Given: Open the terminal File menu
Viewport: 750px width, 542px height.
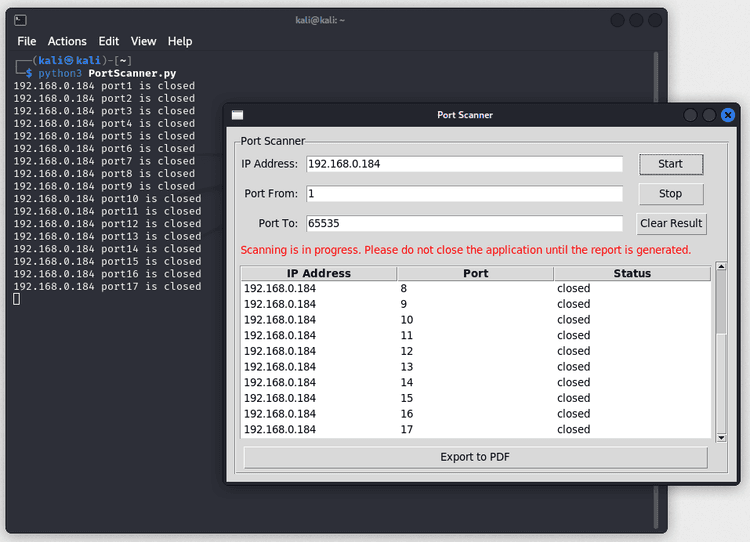Looking at the screenshot, I should pyautogui.click(x=27, y=41).
